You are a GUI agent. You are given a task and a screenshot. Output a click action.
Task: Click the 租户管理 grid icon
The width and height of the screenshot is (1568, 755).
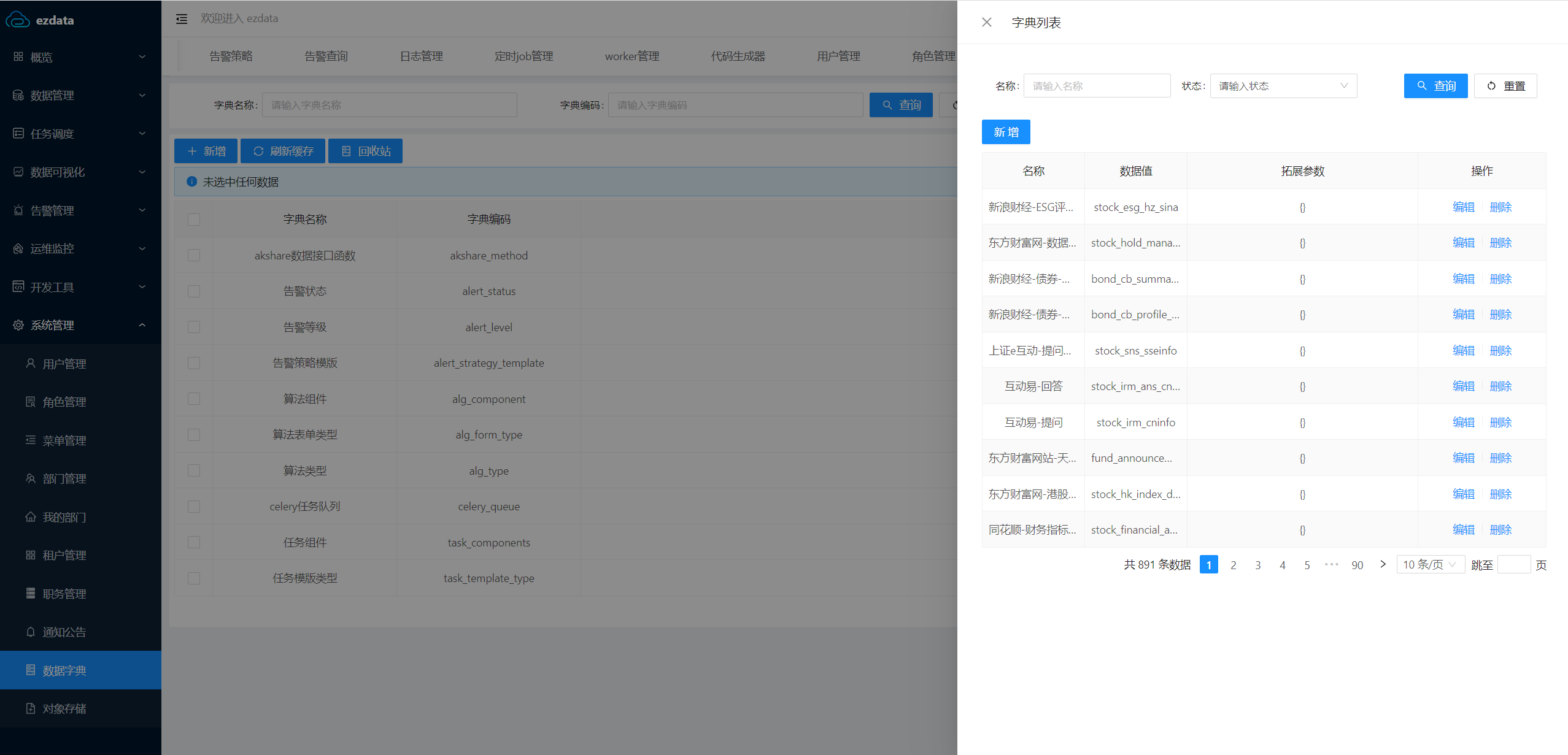pos(30,555)
